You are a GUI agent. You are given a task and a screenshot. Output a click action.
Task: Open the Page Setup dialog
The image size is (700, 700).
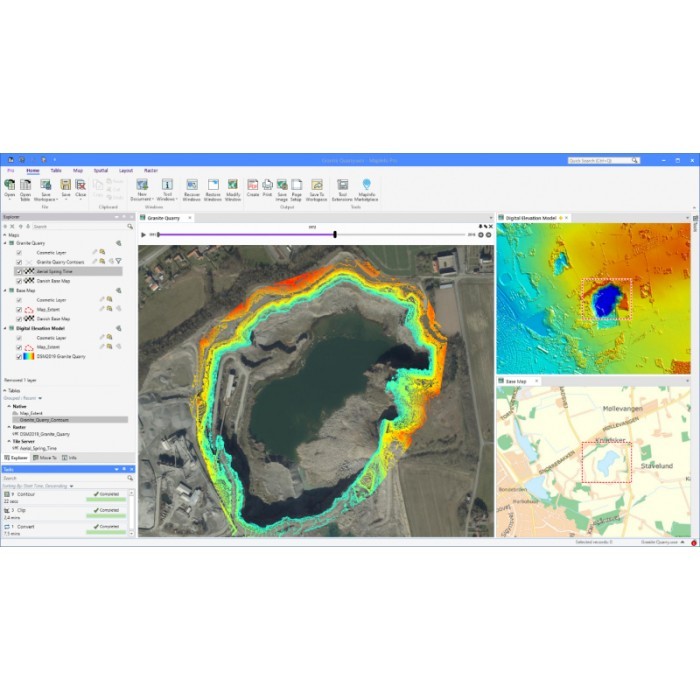click(x=296, y=185)
